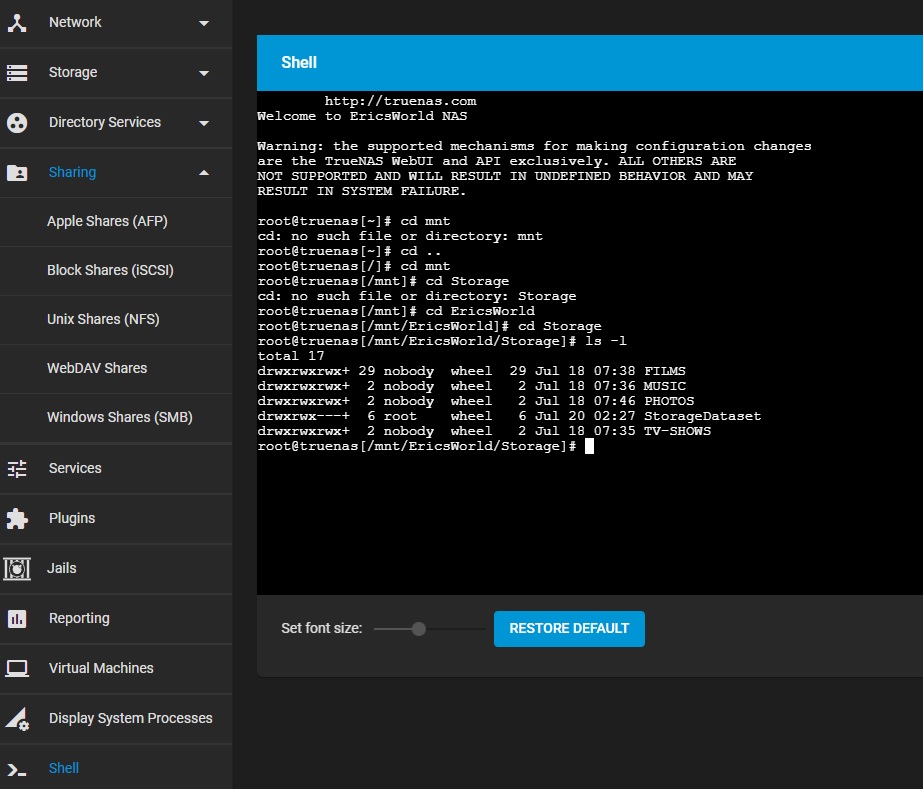Click the Services sliders icon
The width and height of the screenshot is (923, 789).
pyautogui.click(x=16, y=468)
